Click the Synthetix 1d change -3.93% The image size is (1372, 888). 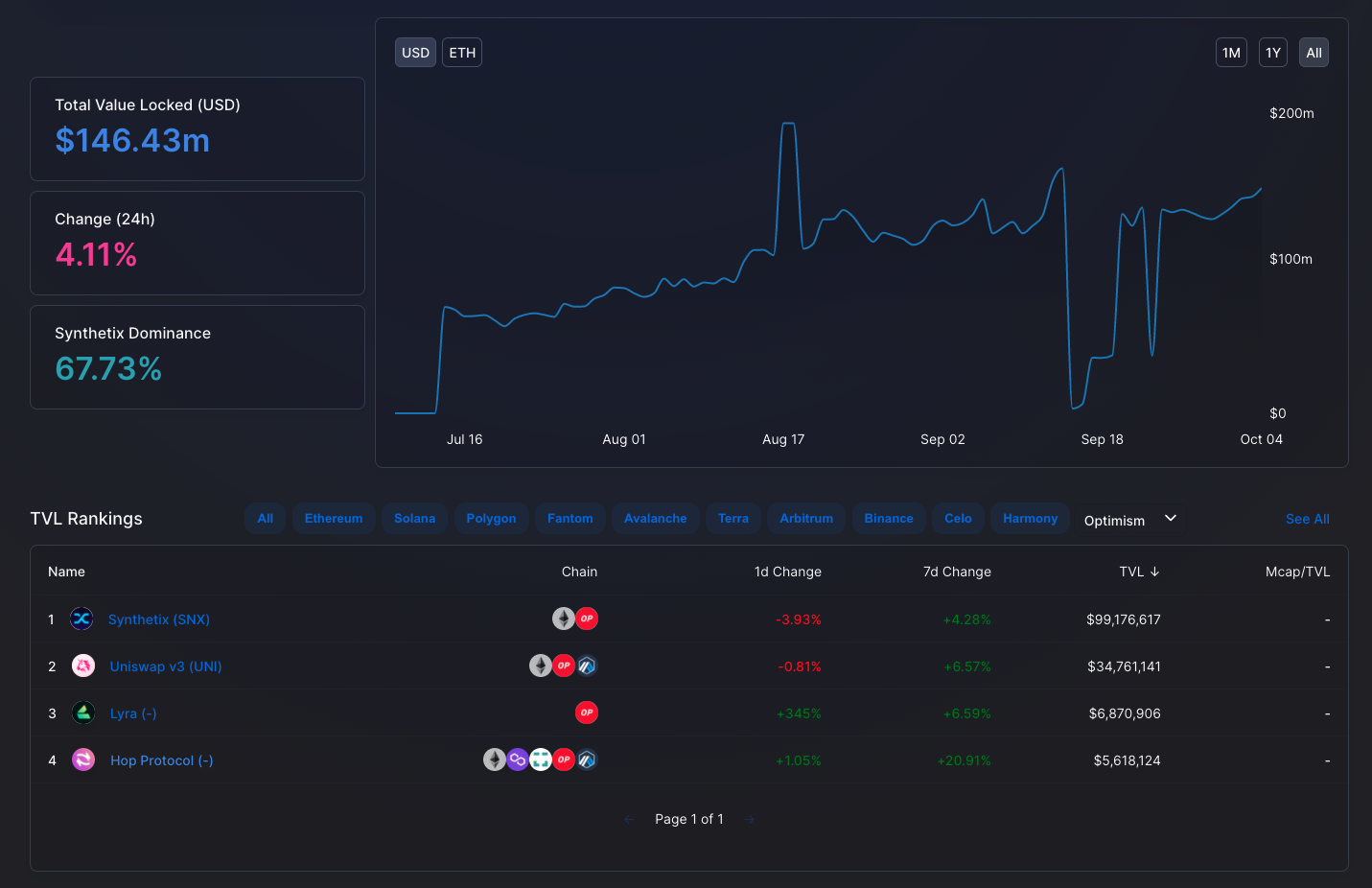799,619
